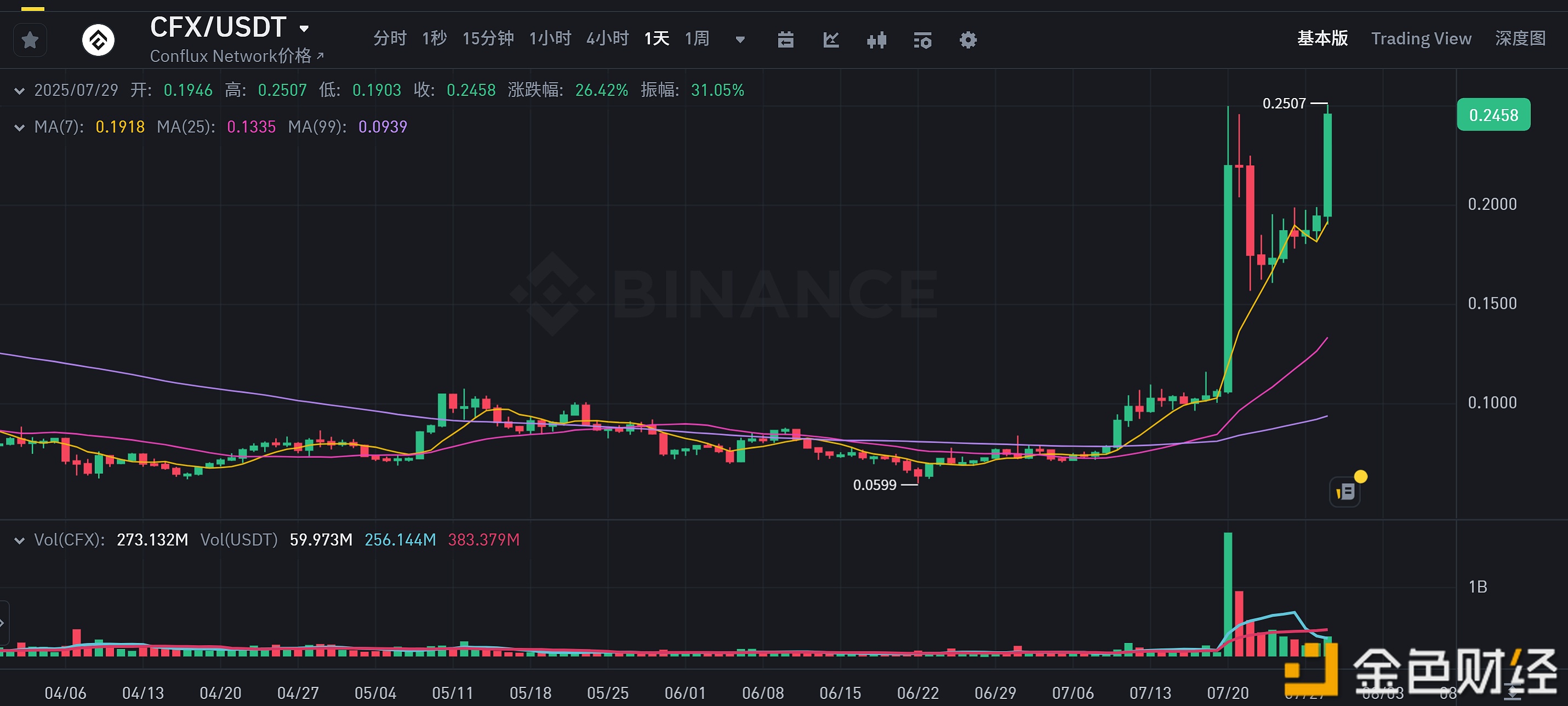The height and width of the screenshot is (706, 1568).
Task: Select the 4小时 interval
Action: point(607,39)
